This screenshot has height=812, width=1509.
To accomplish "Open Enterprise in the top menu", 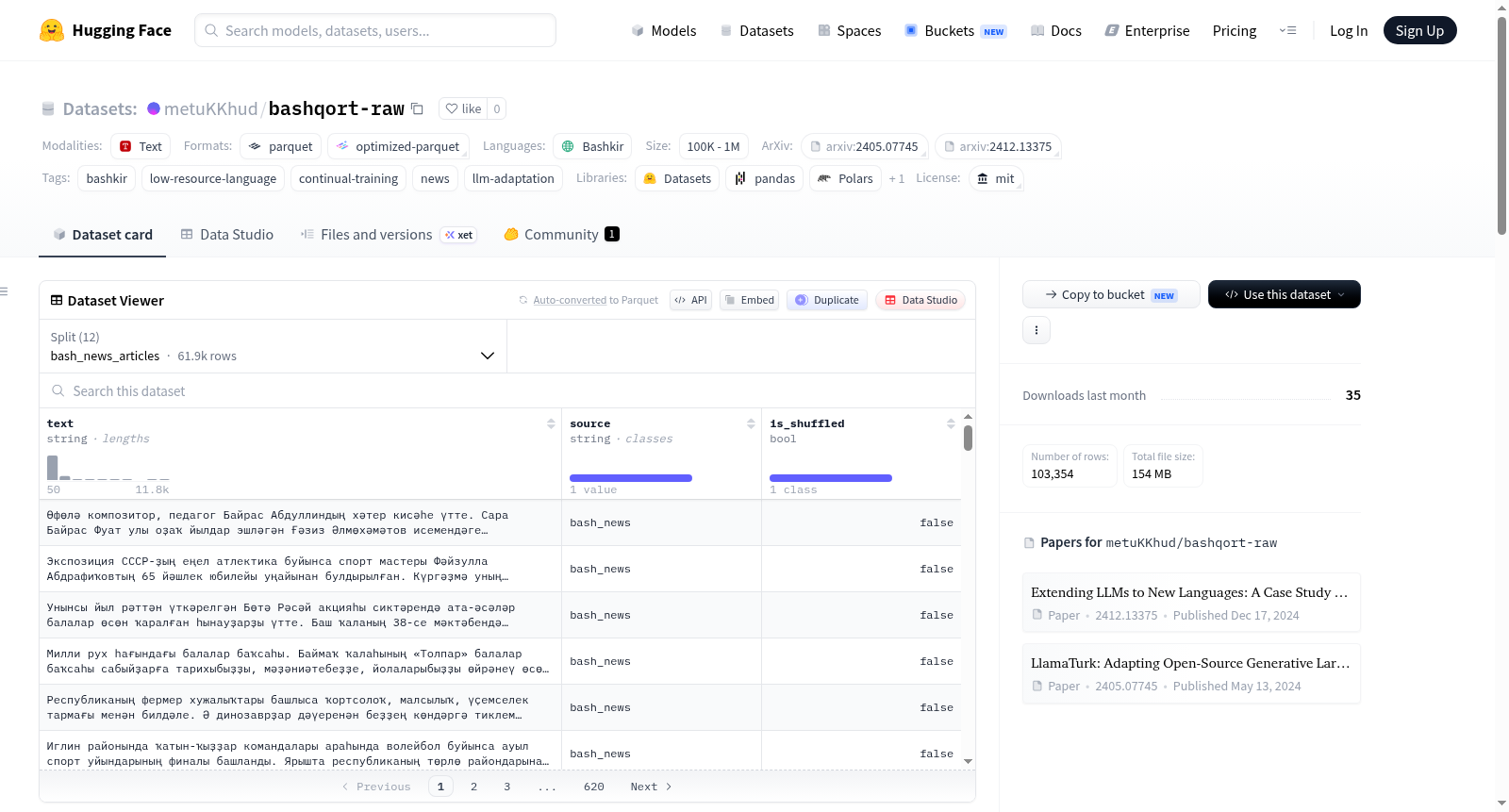I will pos(1148,30).
